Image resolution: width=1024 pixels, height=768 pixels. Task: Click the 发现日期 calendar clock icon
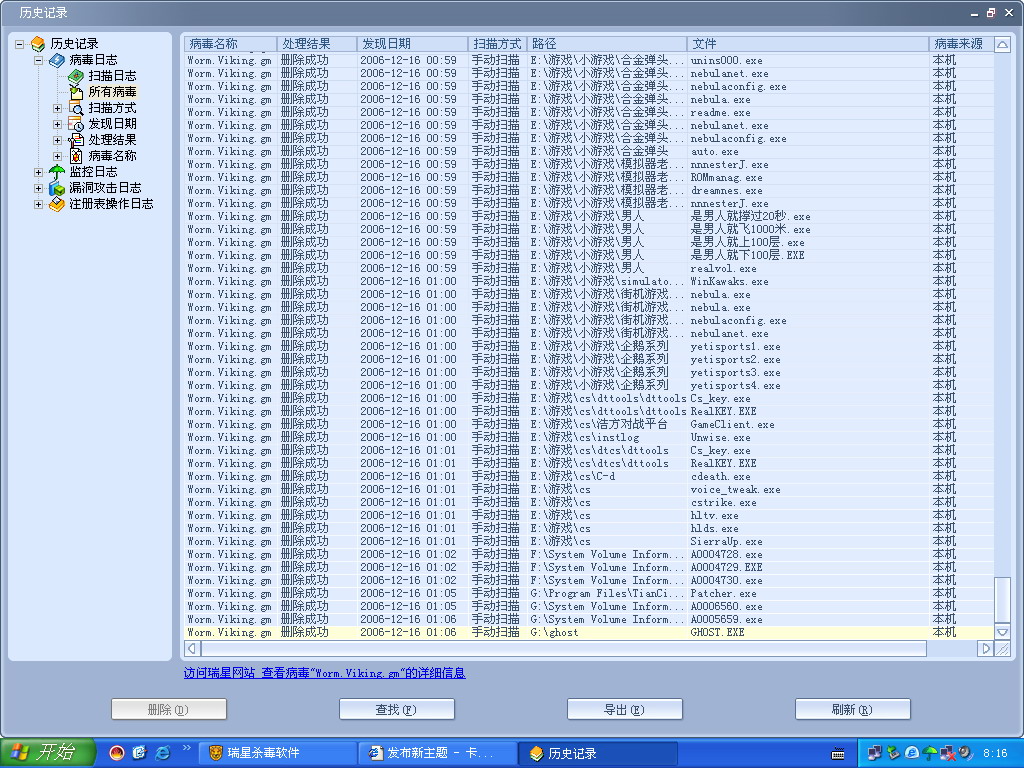coord(76,124)
